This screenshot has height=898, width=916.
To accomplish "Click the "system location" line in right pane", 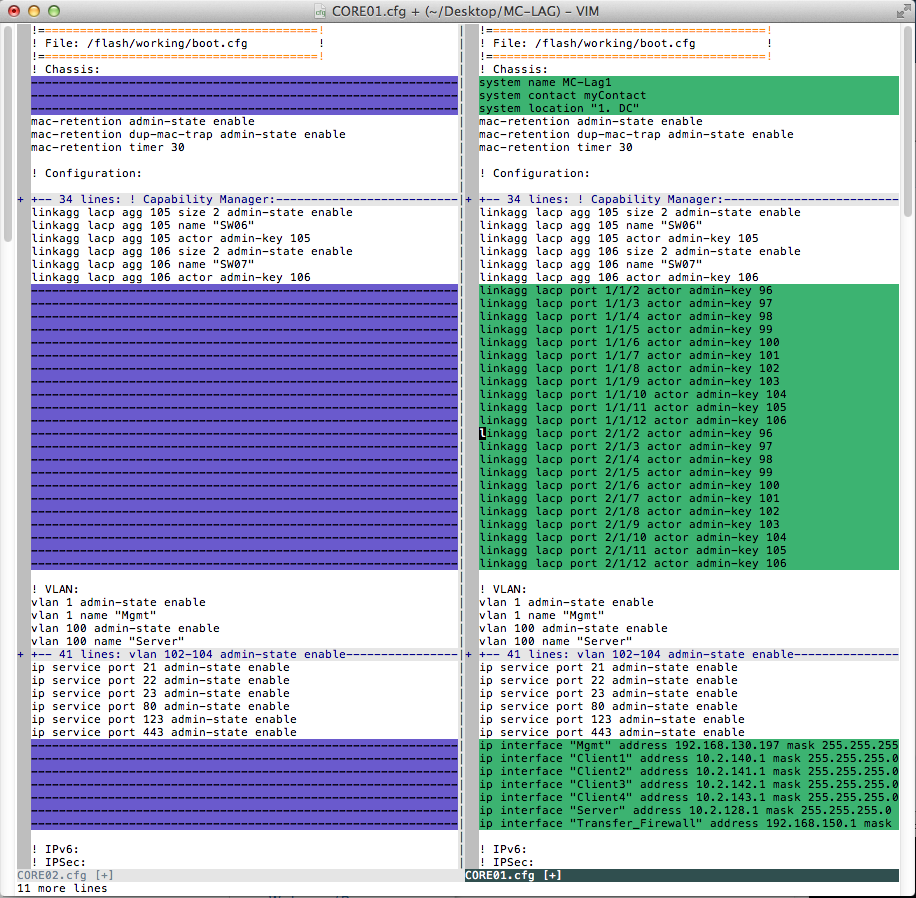I will click(559, 108).
